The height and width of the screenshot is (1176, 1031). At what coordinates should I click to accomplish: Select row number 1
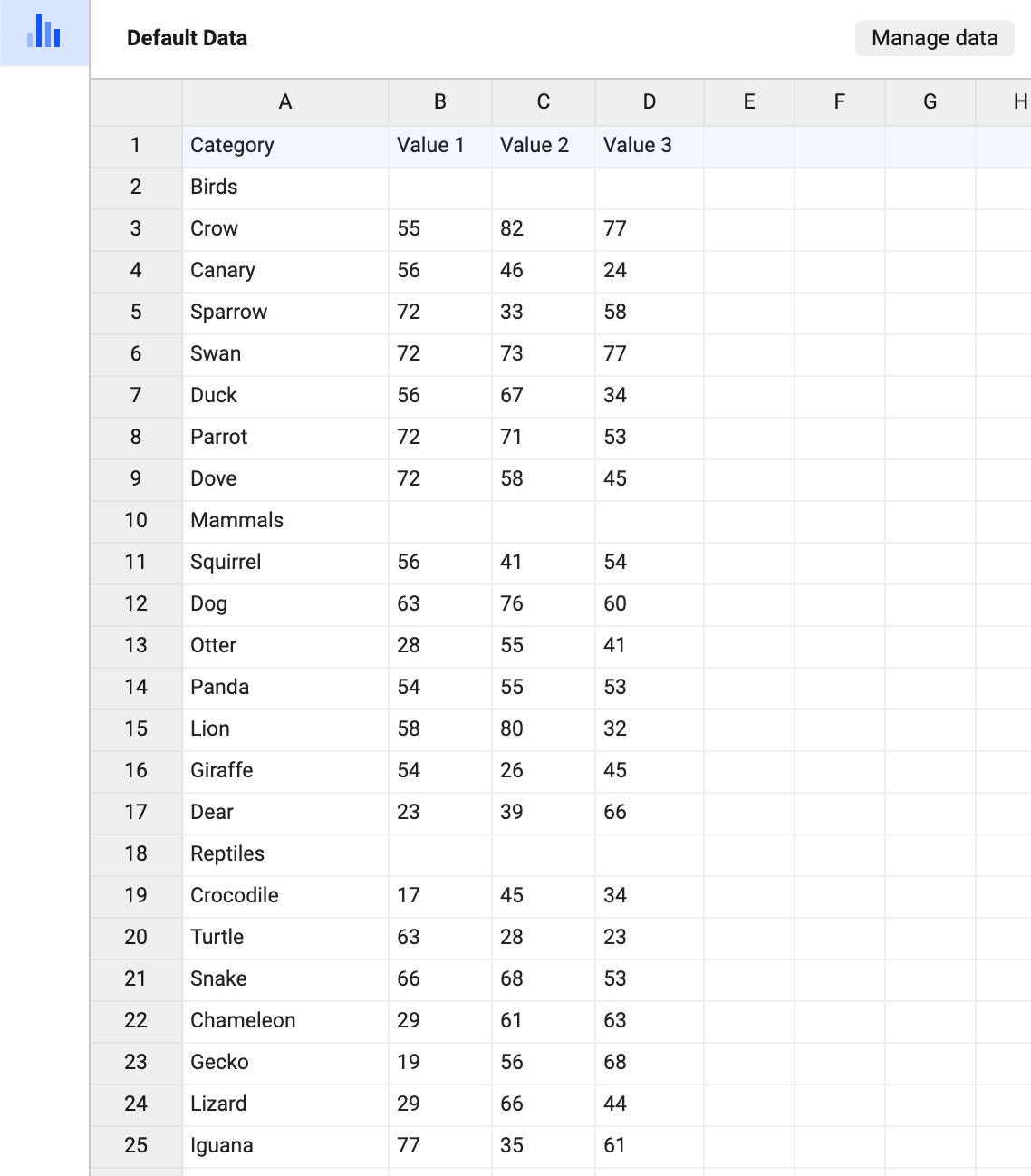(x=134, y=145)
